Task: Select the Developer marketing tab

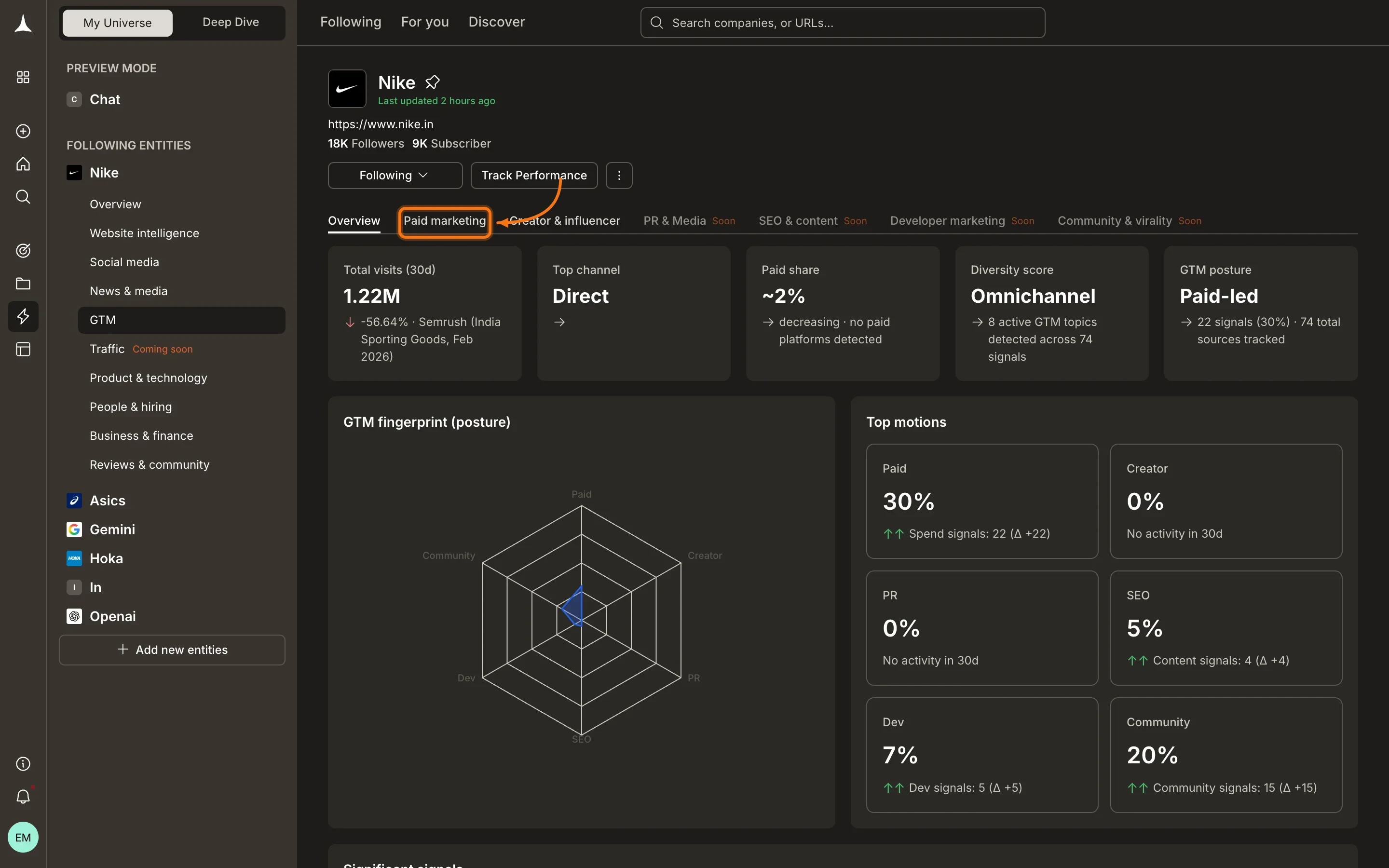Action: click(962, 221)
